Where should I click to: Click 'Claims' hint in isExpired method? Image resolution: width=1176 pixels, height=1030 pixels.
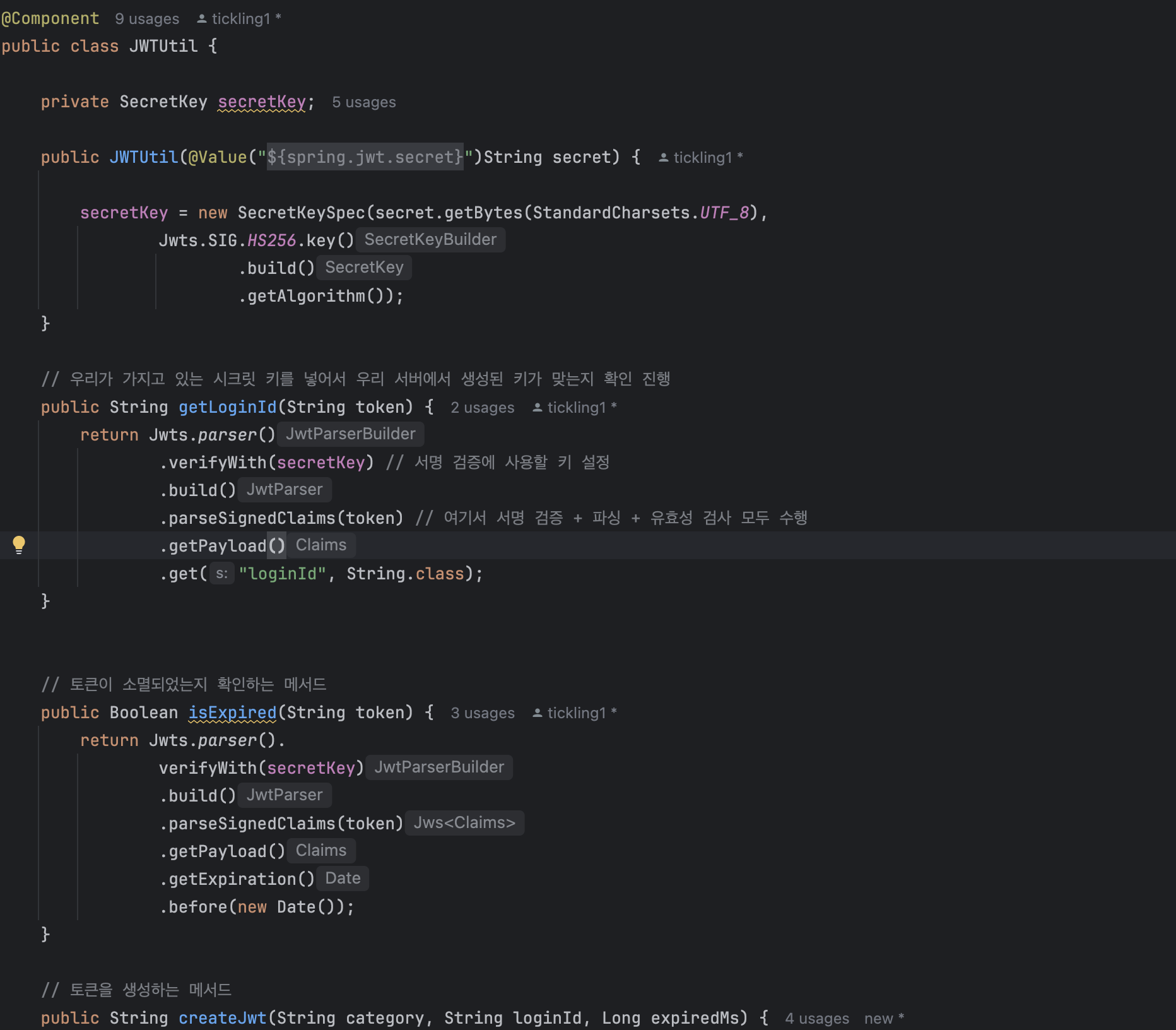[x=321, y=851]
